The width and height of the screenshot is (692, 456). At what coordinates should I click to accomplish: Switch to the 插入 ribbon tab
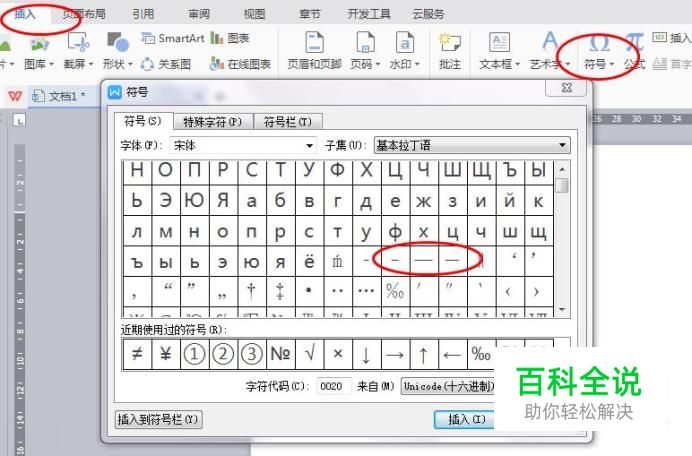25,14
